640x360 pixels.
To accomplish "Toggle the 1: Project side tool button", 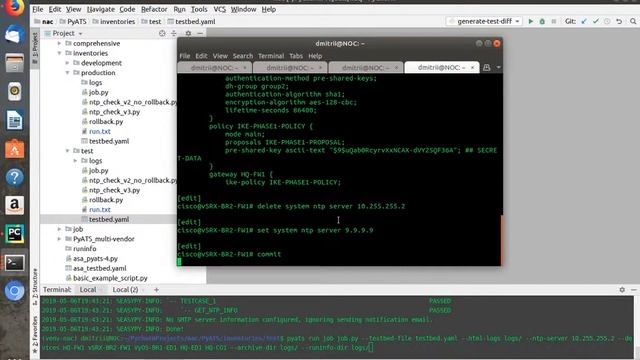I will (x=35, y=47).
